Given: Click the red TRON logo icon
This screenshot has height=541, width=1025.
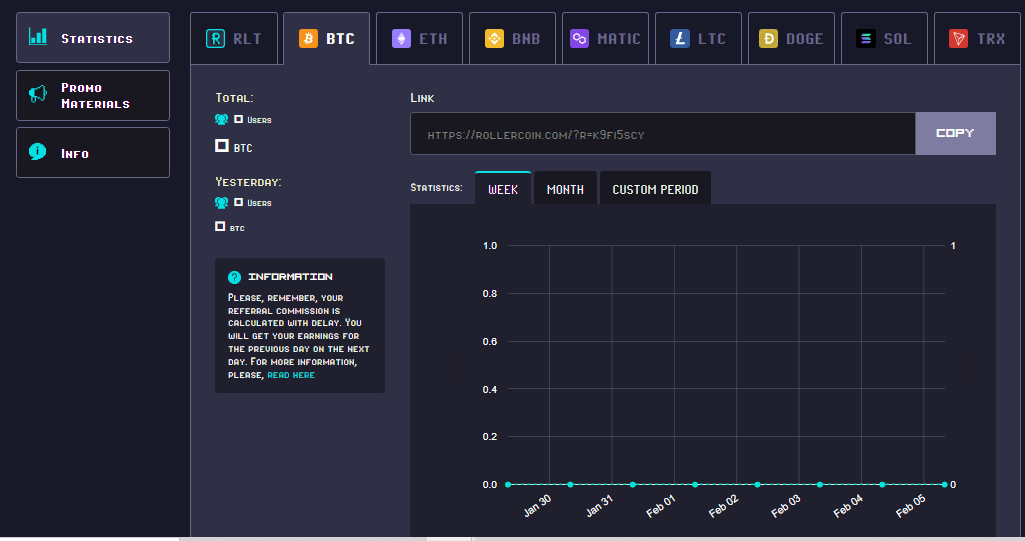Looking at the screenshot, I should pos(958,39).
